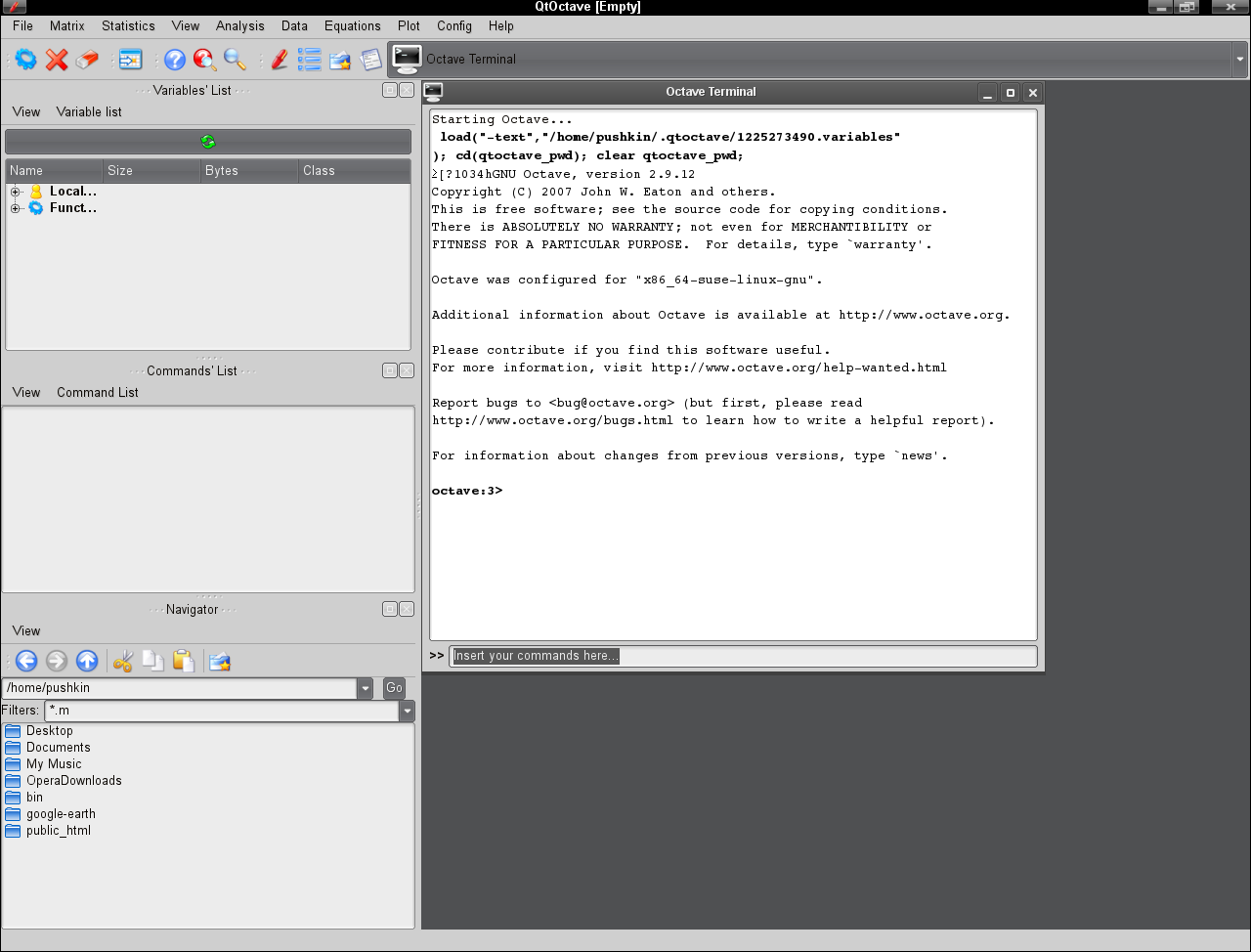Open View menu in Variables' List panel

pyautogui.click(x=26, y=111)
